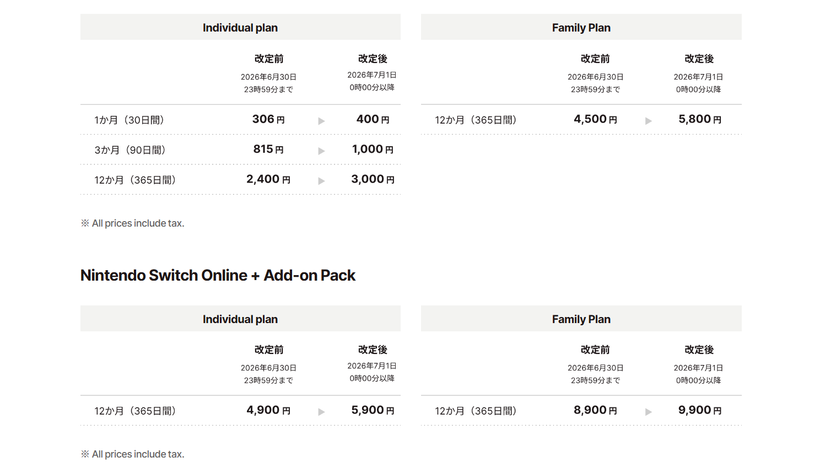The image size is (825, 472).
Task: Click the tax note below the Add-on Pack tables
Action: click(133, 454)
